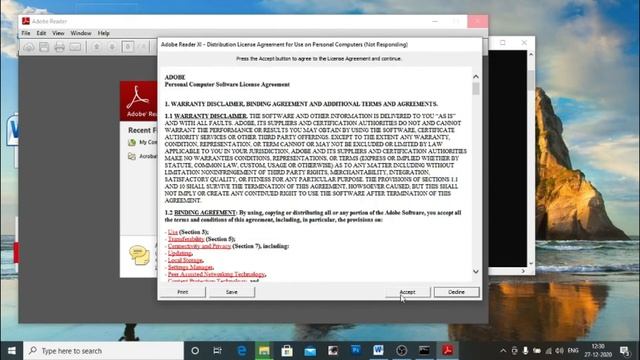This screenshot has width=640, height=360.
Task: Click the Adobe Reader logo in title bar
Action: pos(26,21)
